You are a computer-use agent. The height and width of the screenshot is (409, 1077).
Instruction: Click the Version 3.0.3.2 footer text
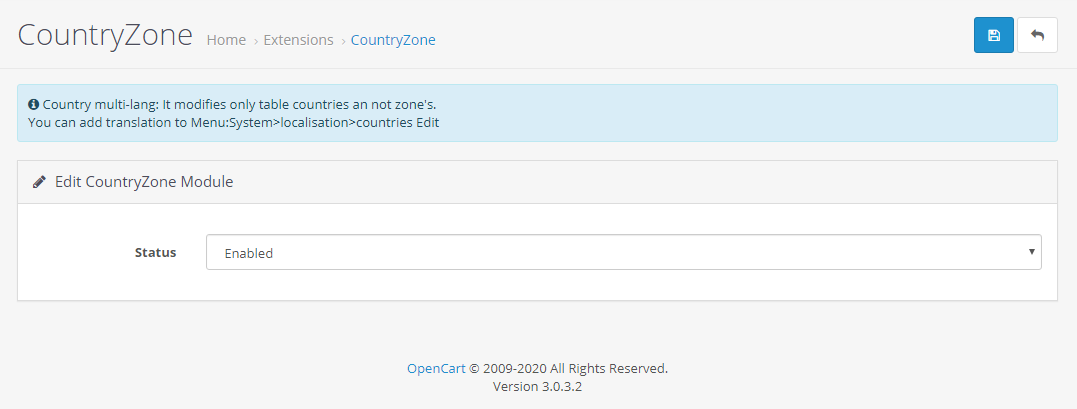pyautogui.click(x=537, y=386)
